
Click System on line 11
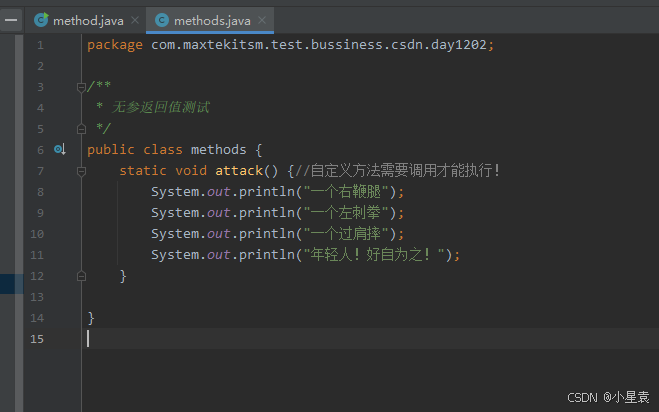(x=175, y=255)
